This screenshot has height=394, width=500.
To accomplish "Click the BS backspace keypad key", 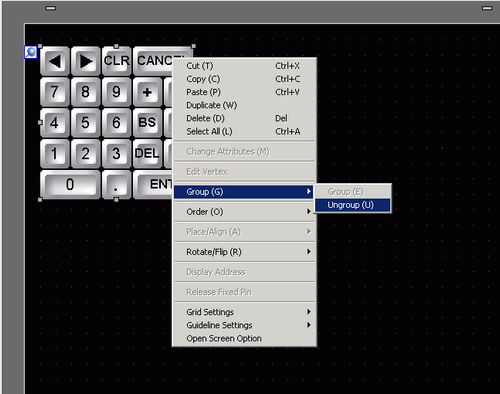I will click(147, 123).
